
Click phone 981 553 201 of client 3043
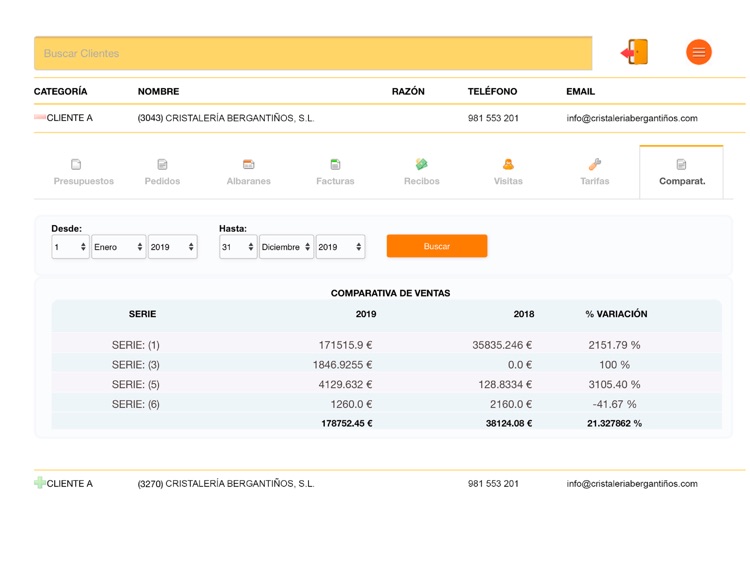(493, 118)
